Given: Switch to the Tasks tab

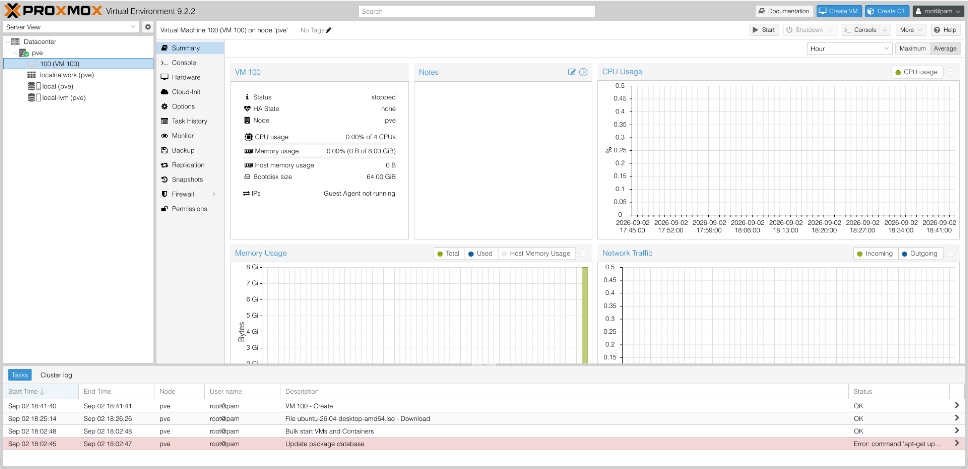Looking at the screenshot, I should tap(20, 375).
